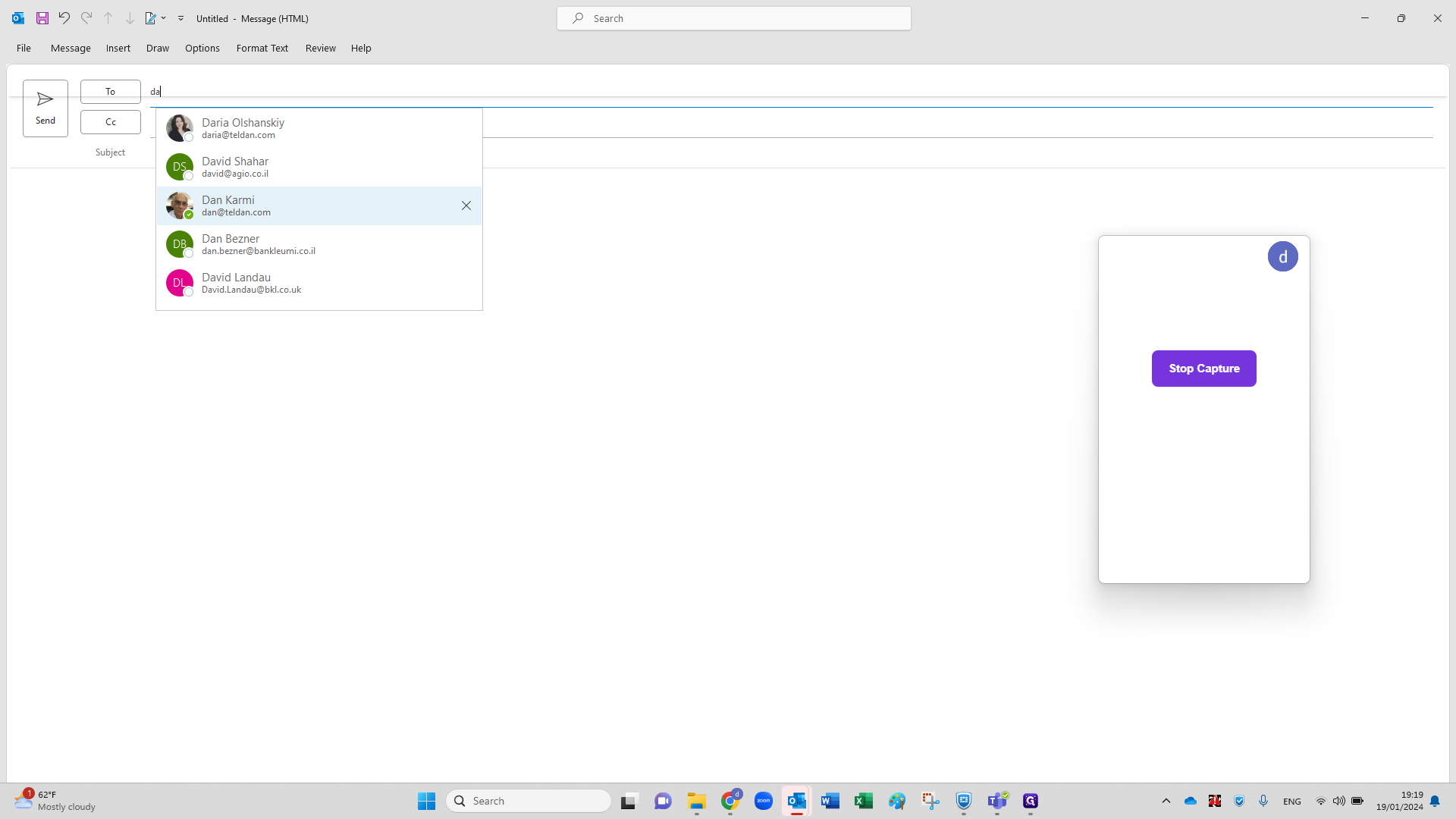Open Word from taskbar
The height and width of the screenshot is (819, 1456).
pos(830,801)
